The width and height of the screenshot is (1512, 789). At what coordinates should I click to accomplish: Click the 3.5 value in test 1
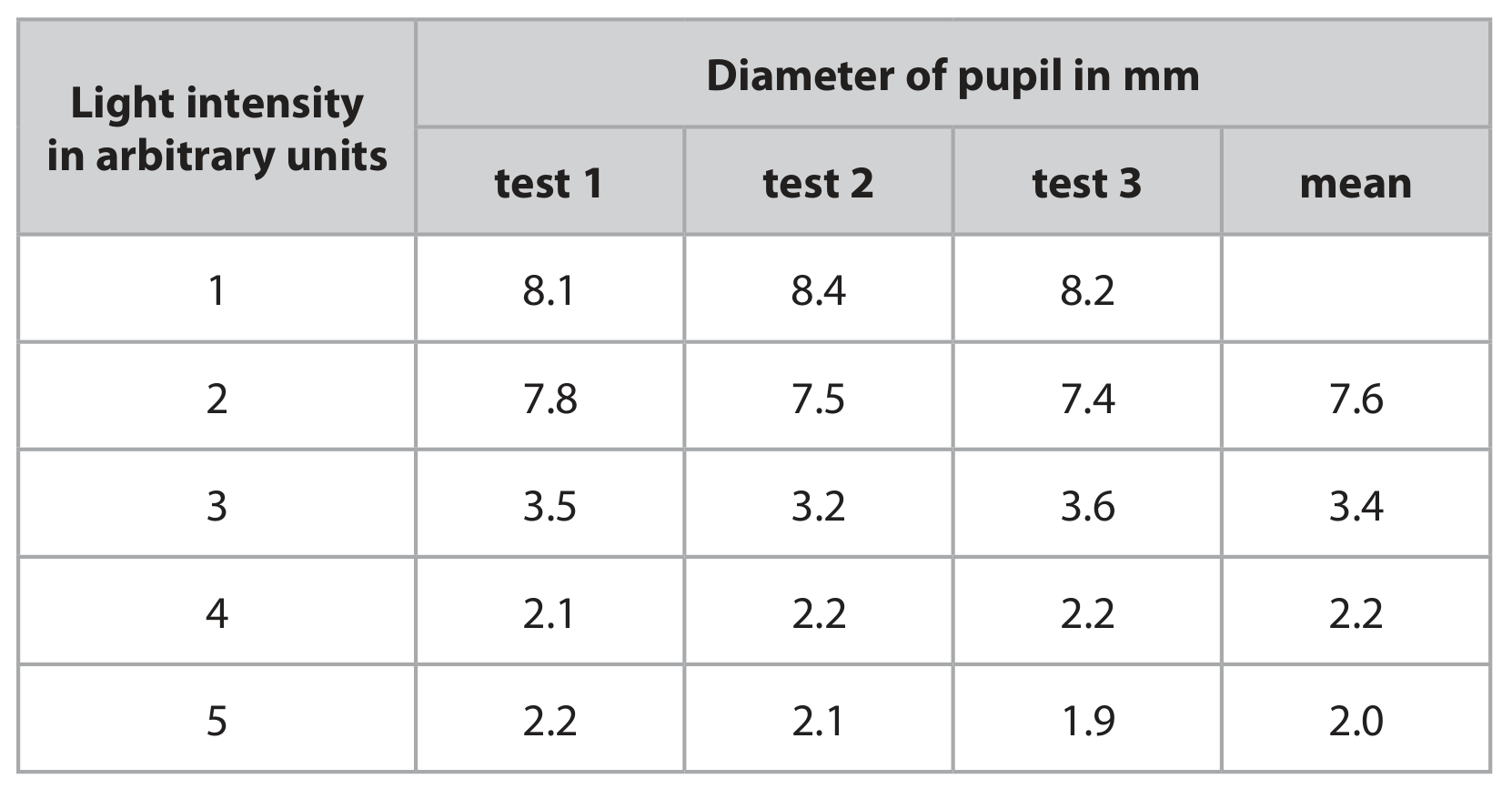pyautogui.click(x=549, y=504)
